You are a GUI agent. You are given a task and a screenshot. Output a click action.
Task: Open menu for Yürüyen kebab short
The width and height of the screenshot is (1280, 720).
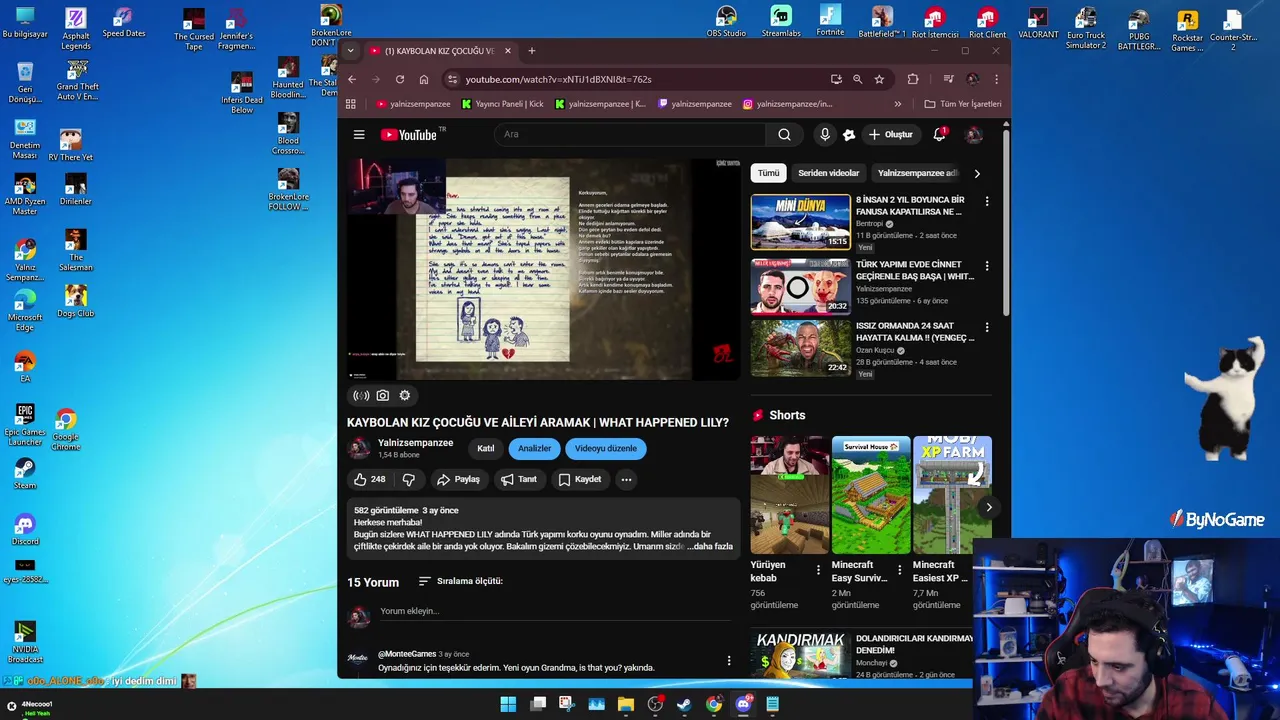coord(818,570)
